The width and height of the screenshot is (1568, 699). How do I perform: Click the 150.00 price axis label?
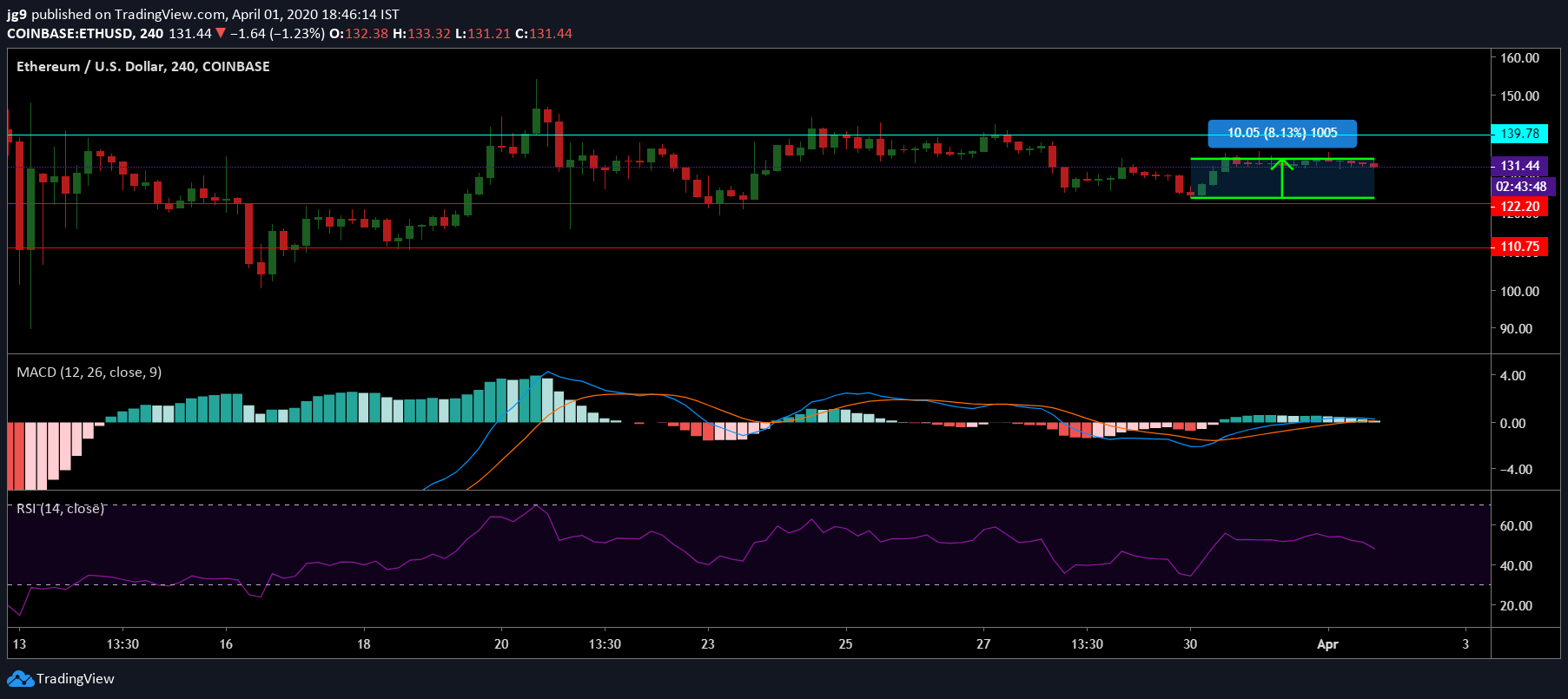tap(1520, 96)
